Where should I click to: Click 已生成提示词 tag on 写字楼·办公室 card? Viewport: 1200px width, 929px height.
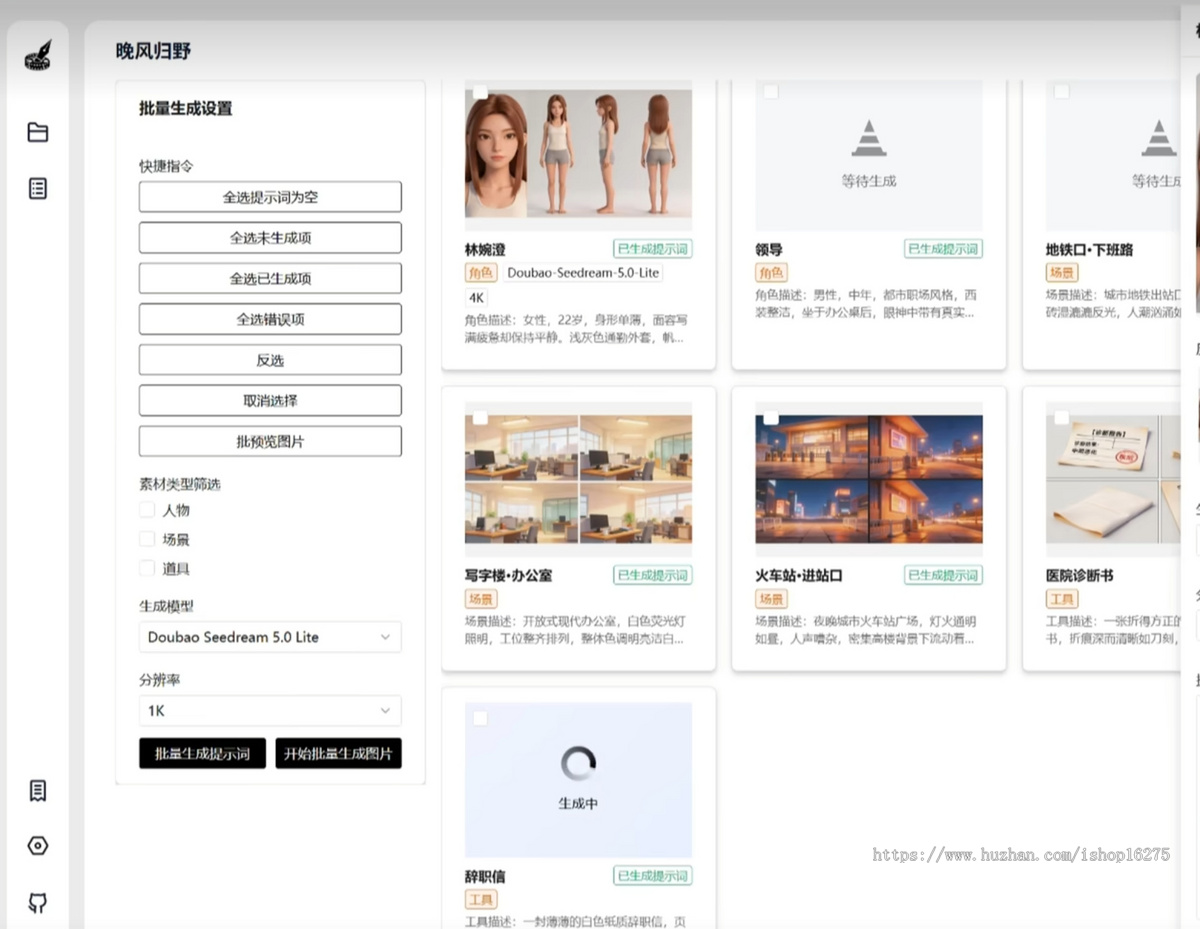pyautogui.click(x=653, y=575)
